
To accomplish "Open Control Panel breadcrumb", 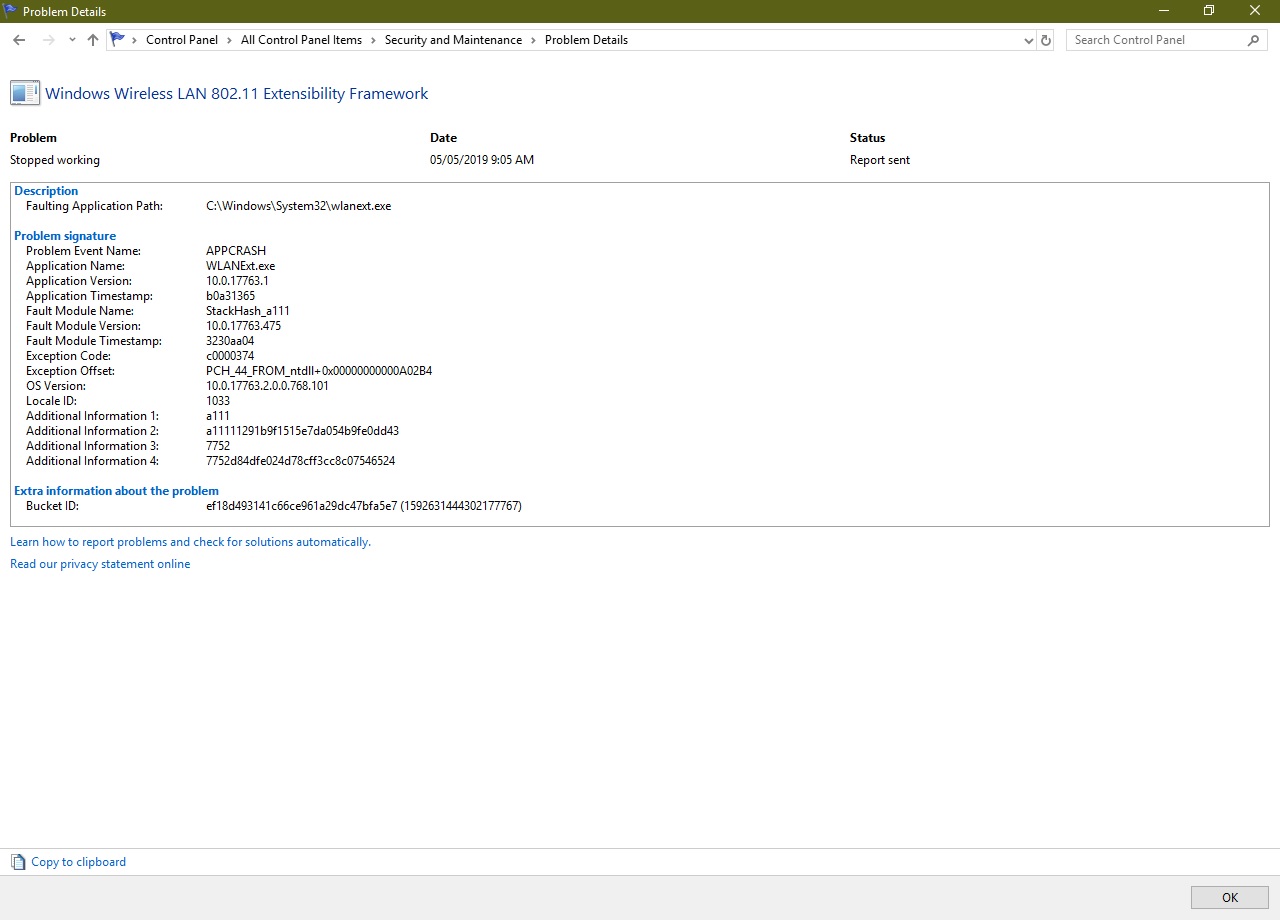I will click(x=182, y=40).
